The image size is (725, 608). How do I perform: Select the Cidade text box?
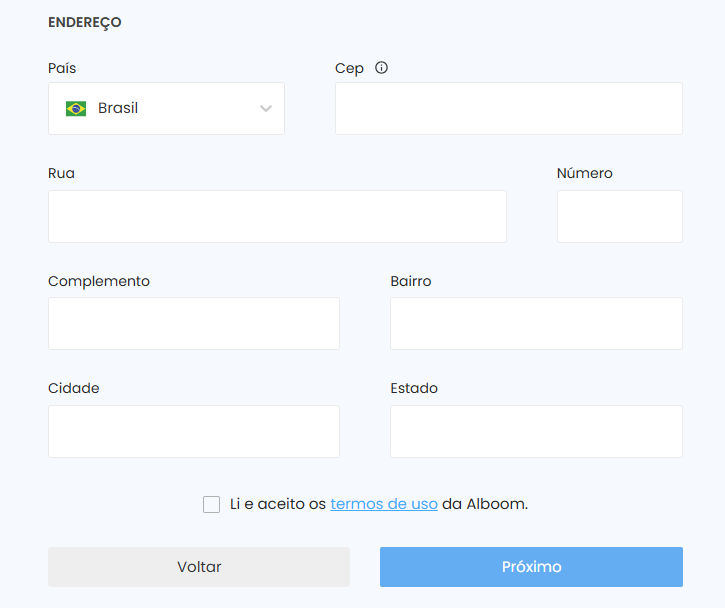click(194, 431)
